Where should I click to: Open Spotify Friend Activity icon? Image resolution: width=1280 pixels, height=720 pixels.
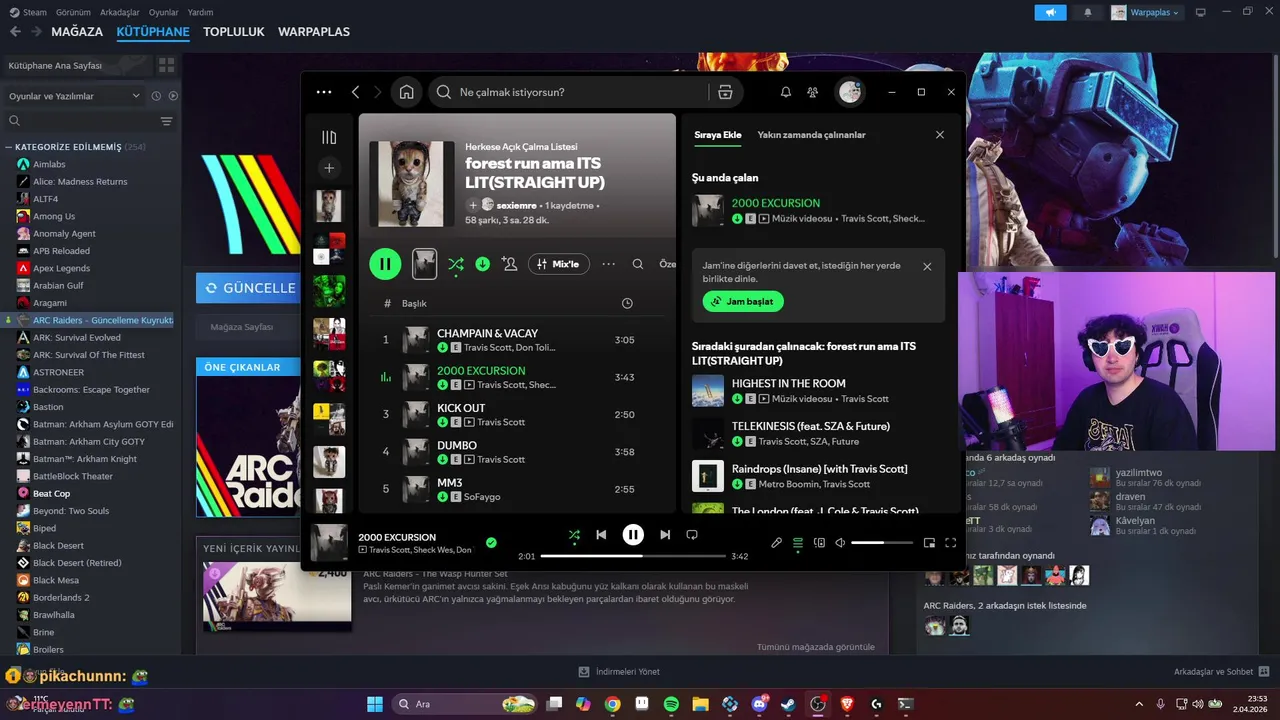pos(813,92)
